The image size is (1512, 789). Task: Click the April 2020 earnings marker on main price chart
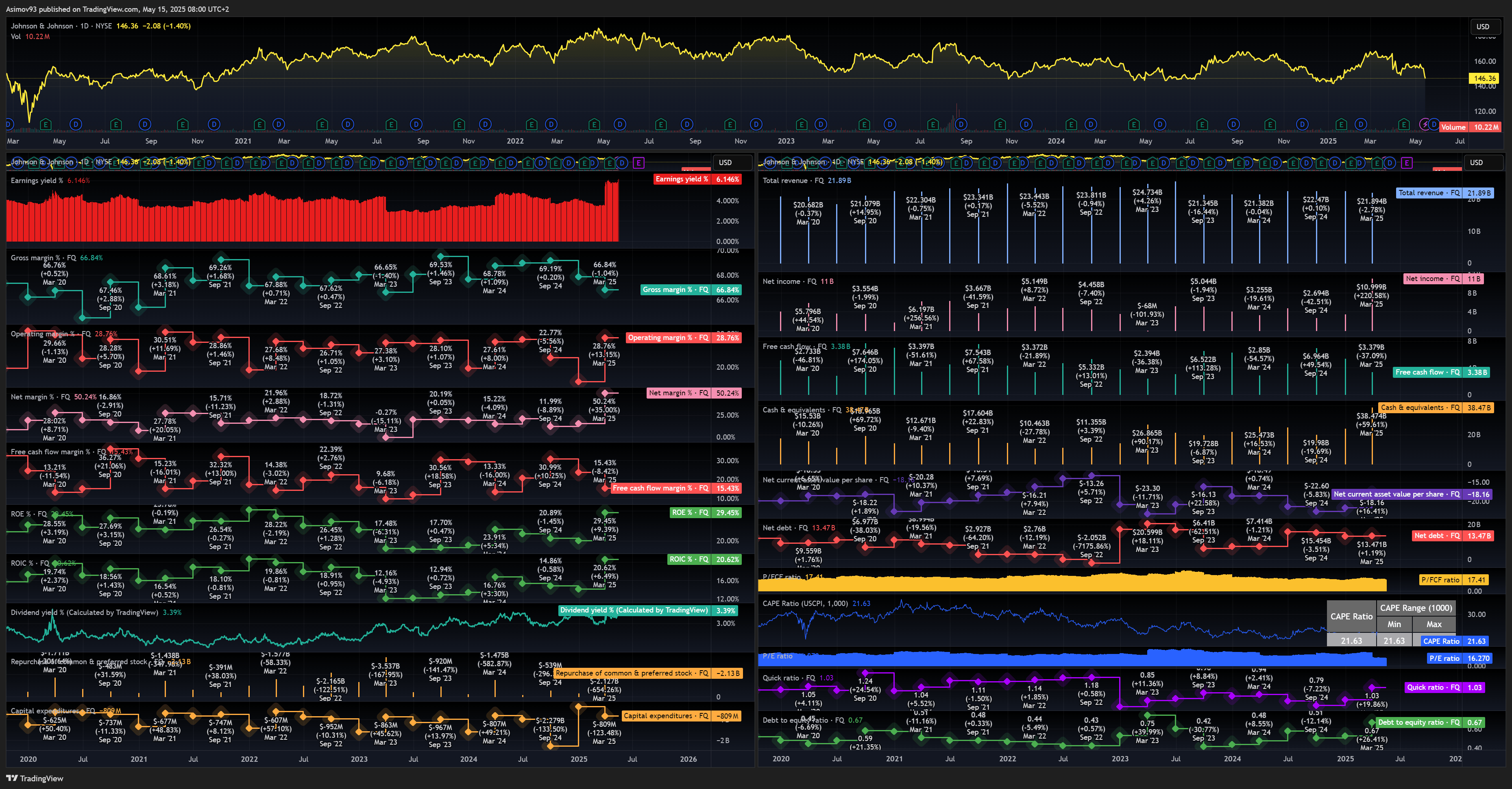[46, 124]
